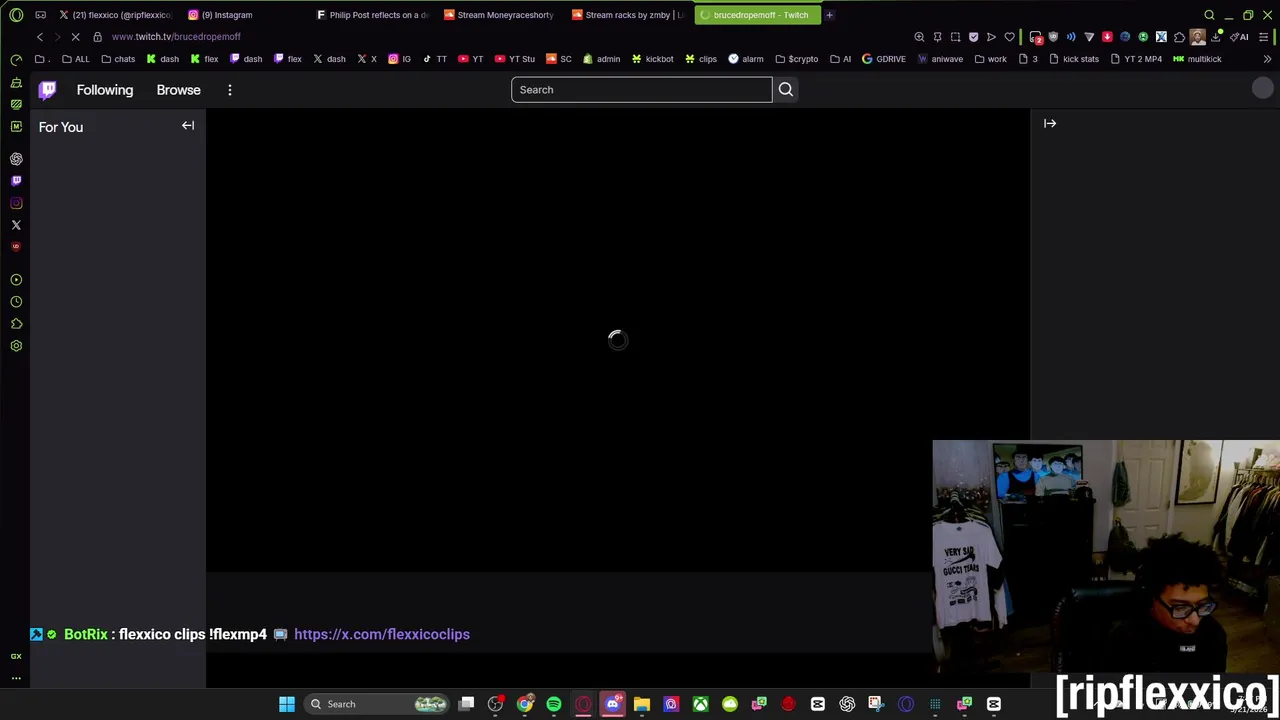Open Twitch panel in Opera sidebar
This screenshot has height=720, width=1280.
(16, 181)
